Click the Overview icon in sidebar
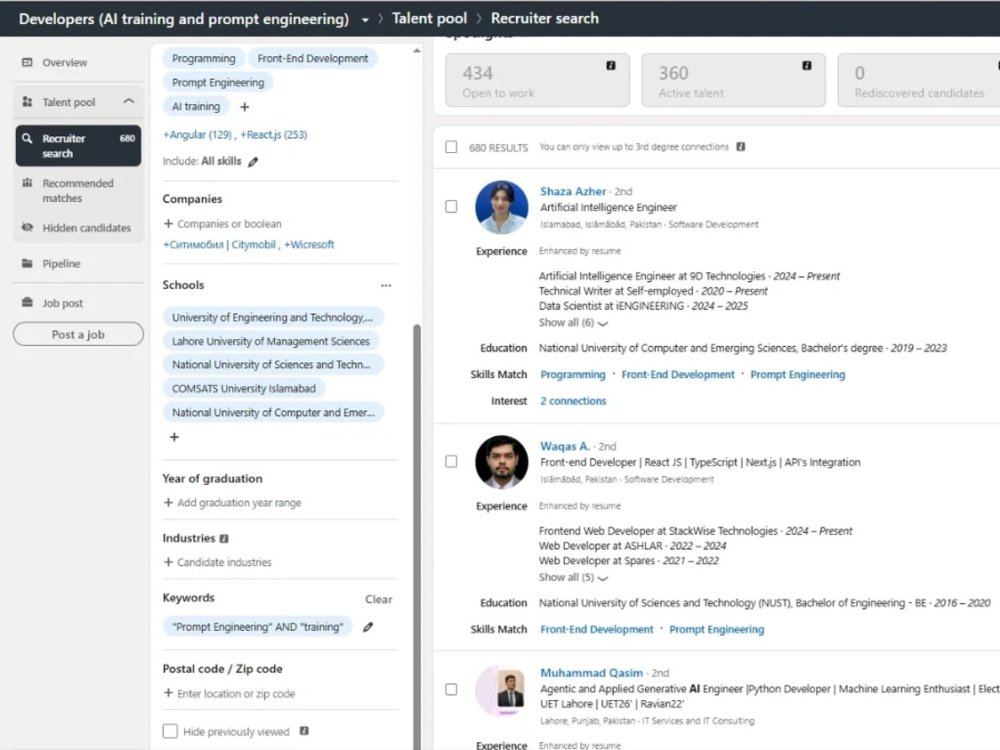Viewport: 1000px width, 750px height. tap(27, 62)
